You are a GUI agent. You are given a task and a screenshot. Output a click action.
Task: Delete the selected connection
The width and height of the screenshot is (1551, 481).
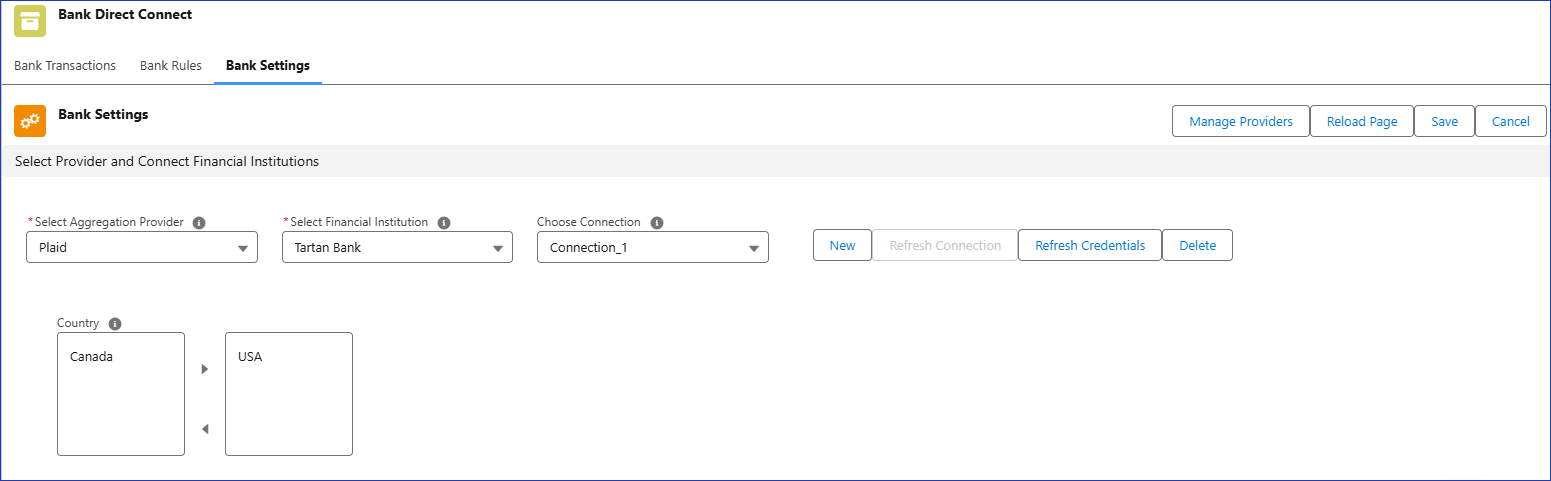(1197, 245)
